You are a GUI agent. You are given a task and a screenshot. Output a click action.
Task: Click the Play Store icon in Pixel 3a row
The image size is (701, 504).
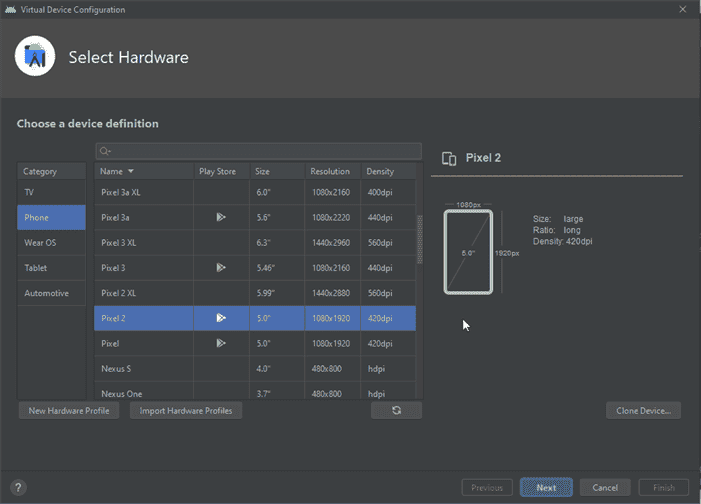pos(221,217)
